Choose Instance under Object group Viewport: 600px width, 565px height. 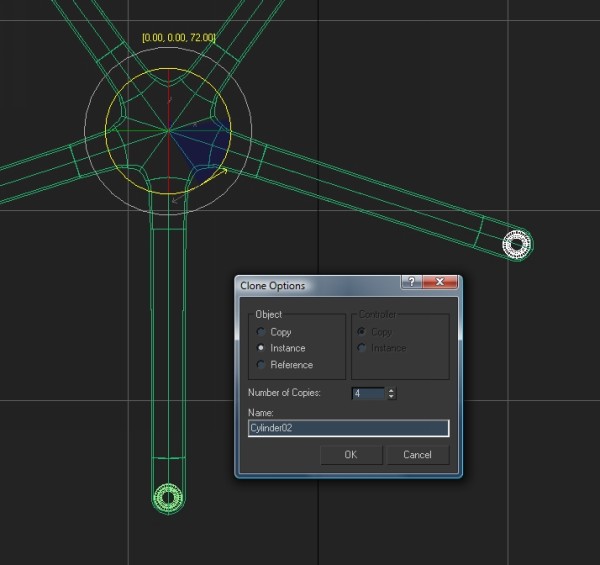(261, 348)
